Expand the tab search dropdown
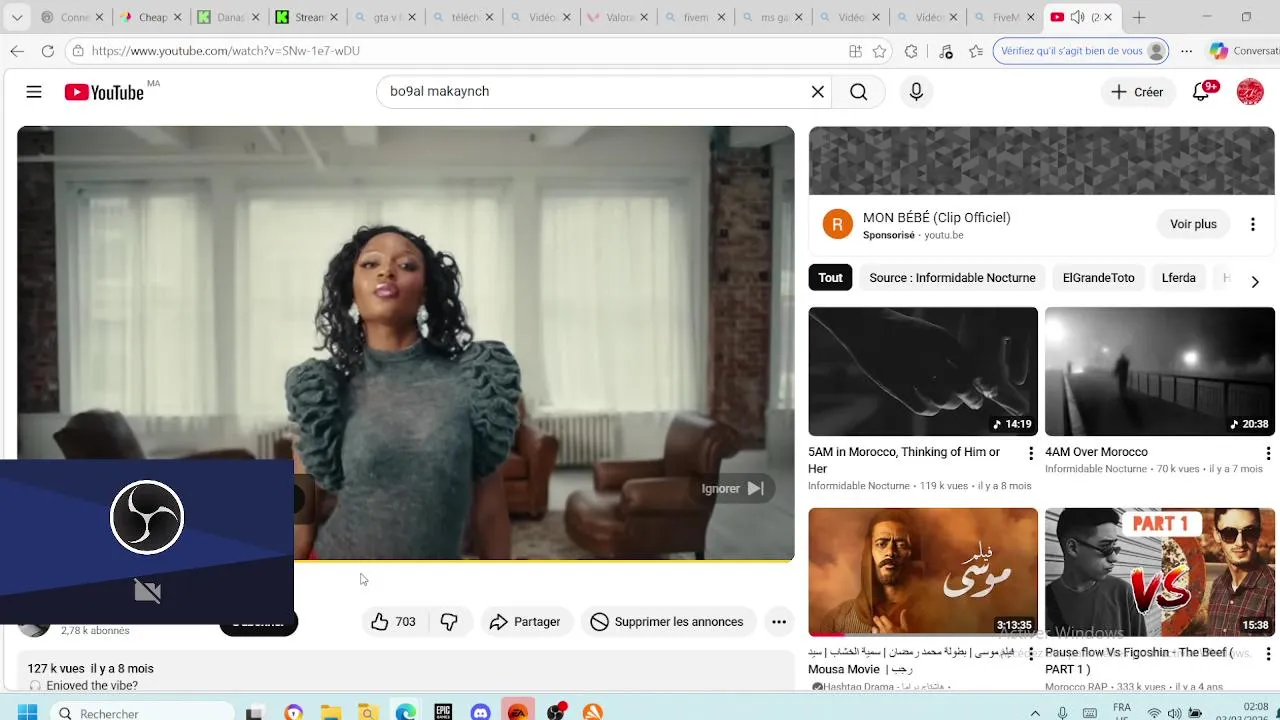Screen dimensions: 1280x720 click(17, 17)
